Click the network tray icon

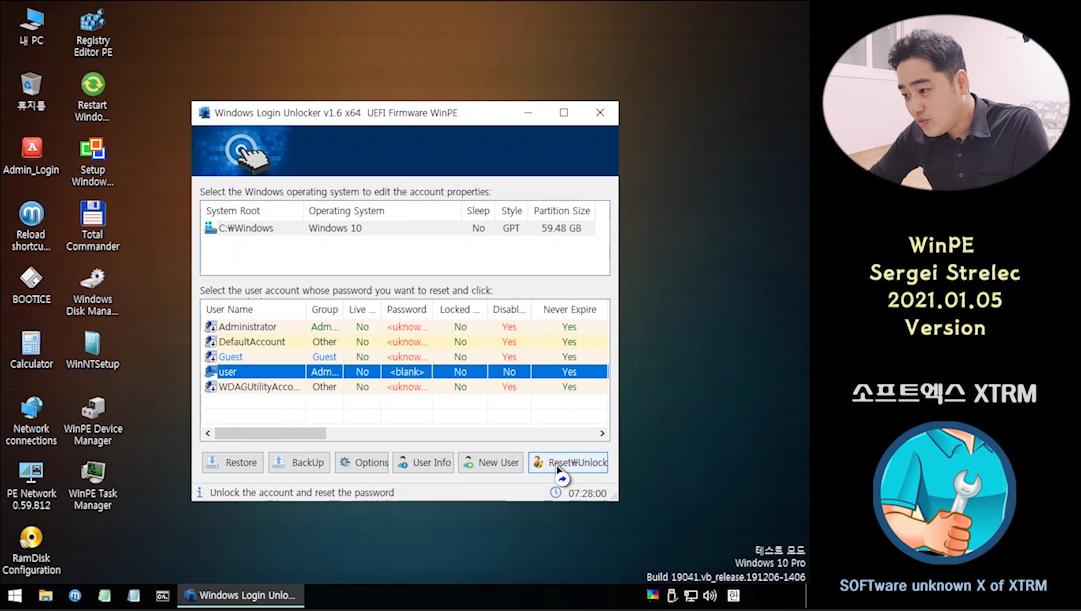point(691,595)
